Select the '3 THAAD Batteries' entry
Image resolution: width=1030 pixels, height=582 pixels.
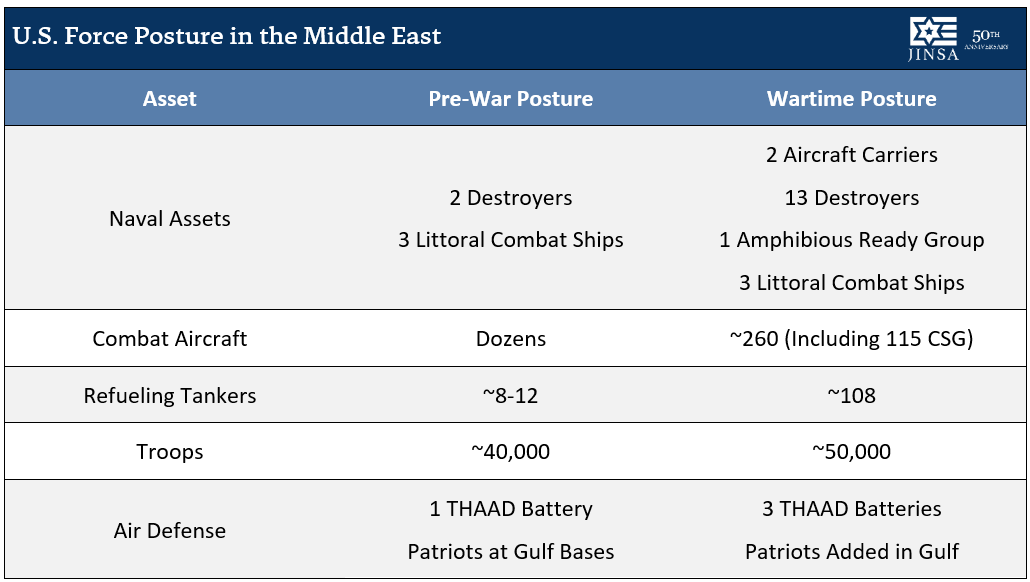point(851,509)
